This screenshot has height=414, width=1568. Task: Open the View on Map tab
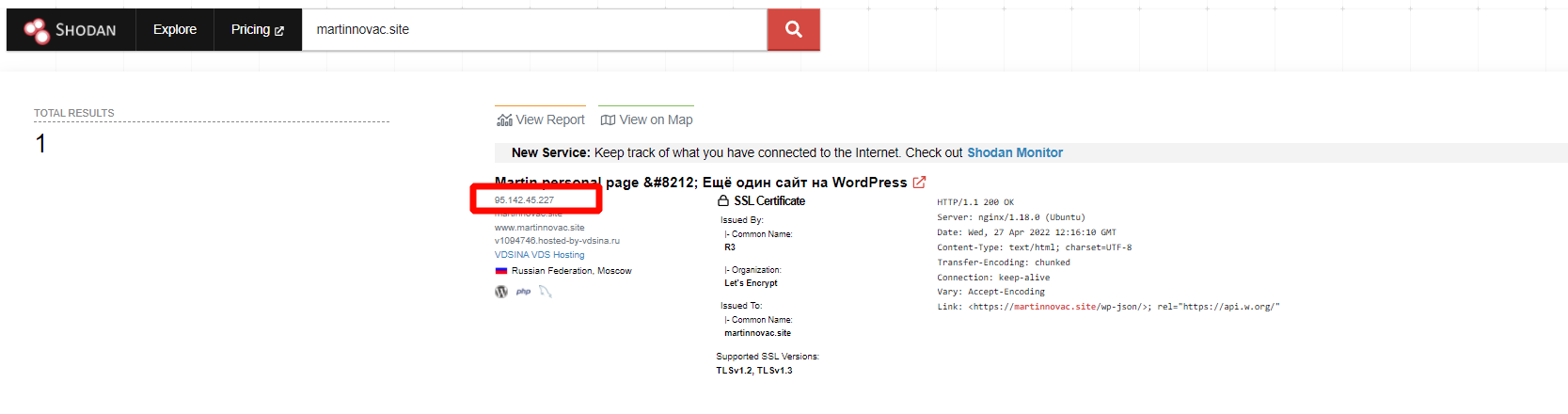click(646, 119)
